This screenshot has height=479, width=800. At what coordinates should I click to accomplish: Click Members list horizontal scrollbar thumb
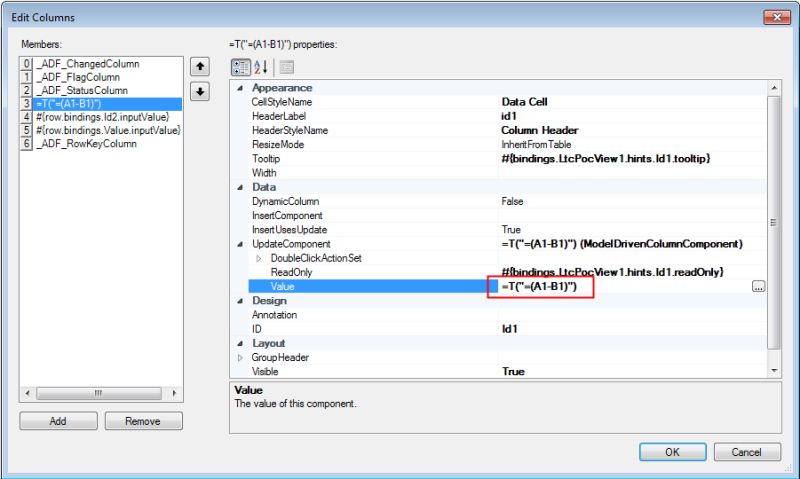(x=99, y=393)
